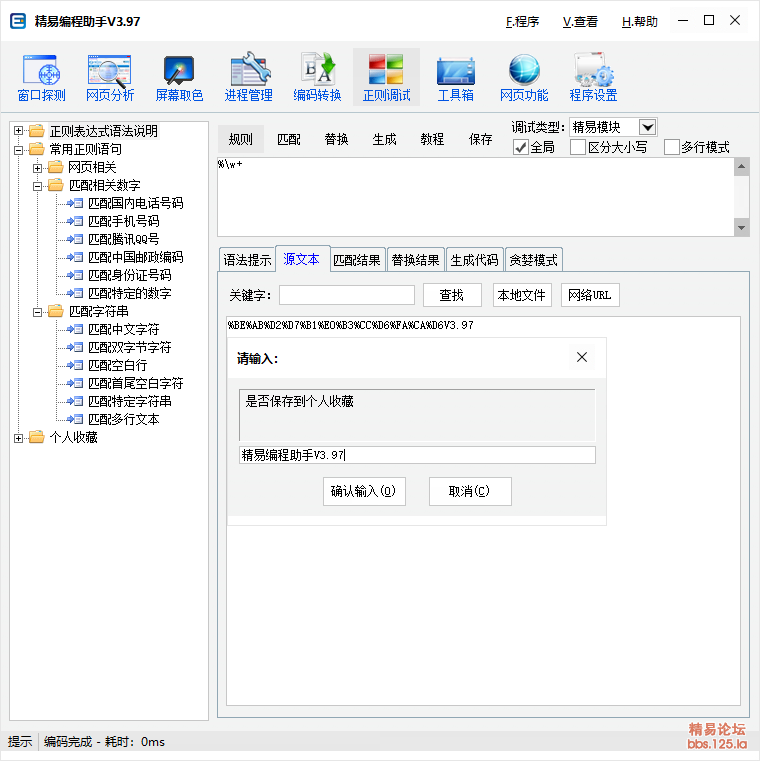This screenshot has height=761, width=760.
Task: Open the 网页分析 web analysis tool
Action: pyautogui.click(x=110, y=78)
